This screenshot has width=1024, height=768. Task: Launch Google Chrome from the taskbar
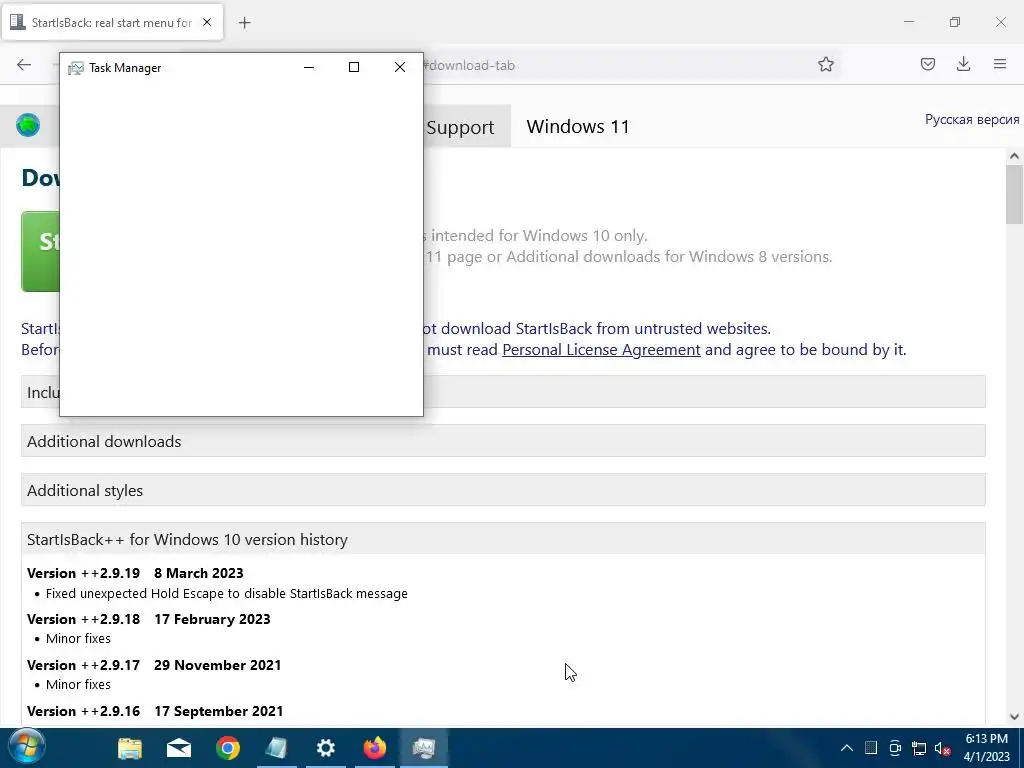click(x=228, y=748)
